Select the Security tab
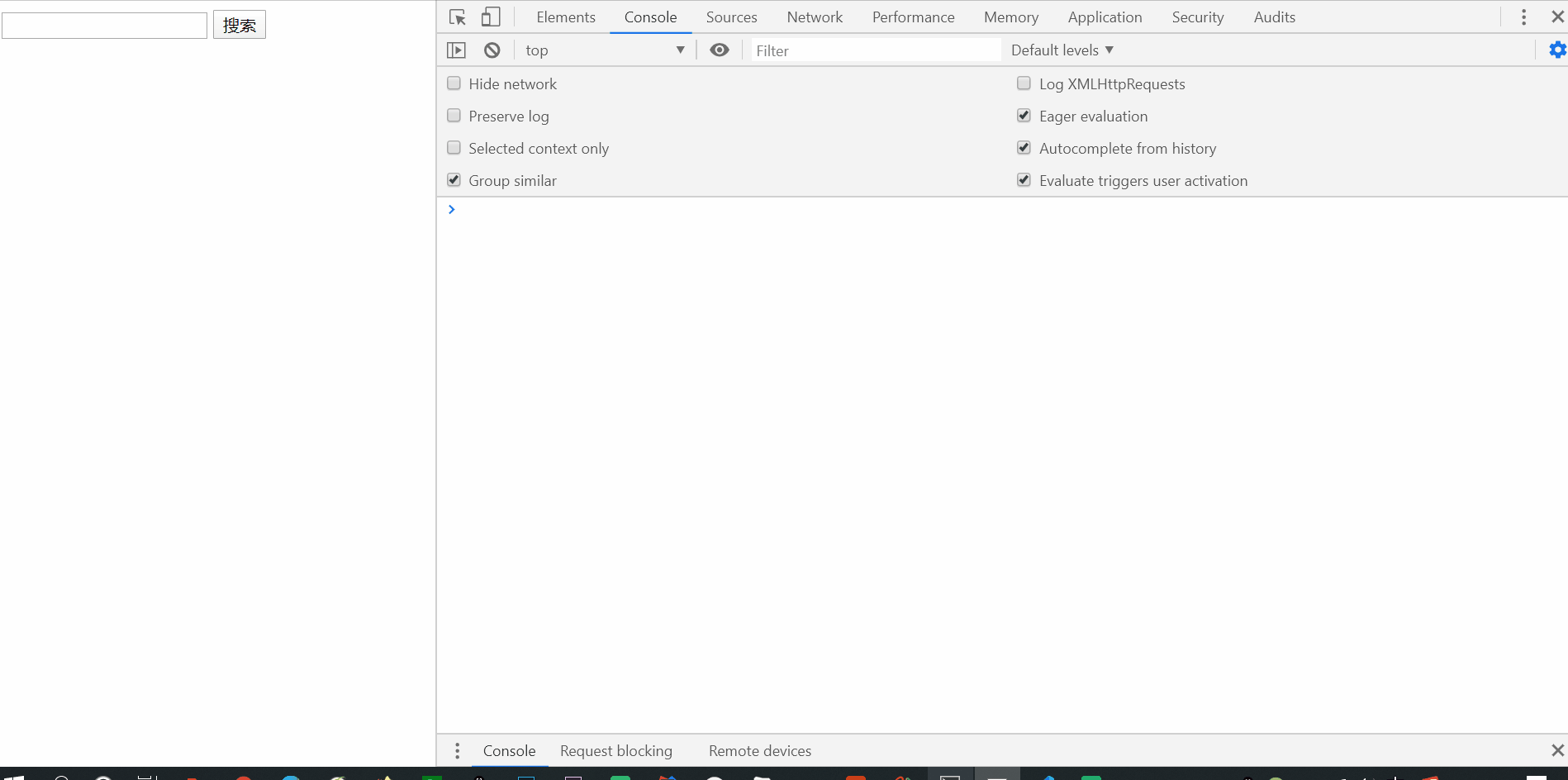The width and height of the screenshot is (1568, 780). [1198, 17]
